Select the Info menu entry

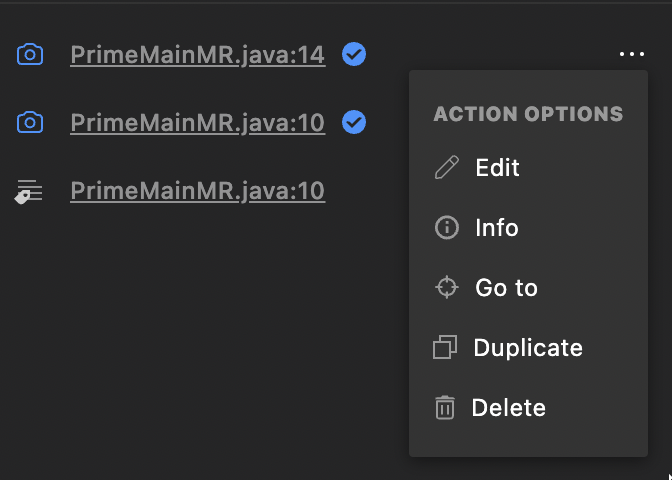click(x=496, y=228)
